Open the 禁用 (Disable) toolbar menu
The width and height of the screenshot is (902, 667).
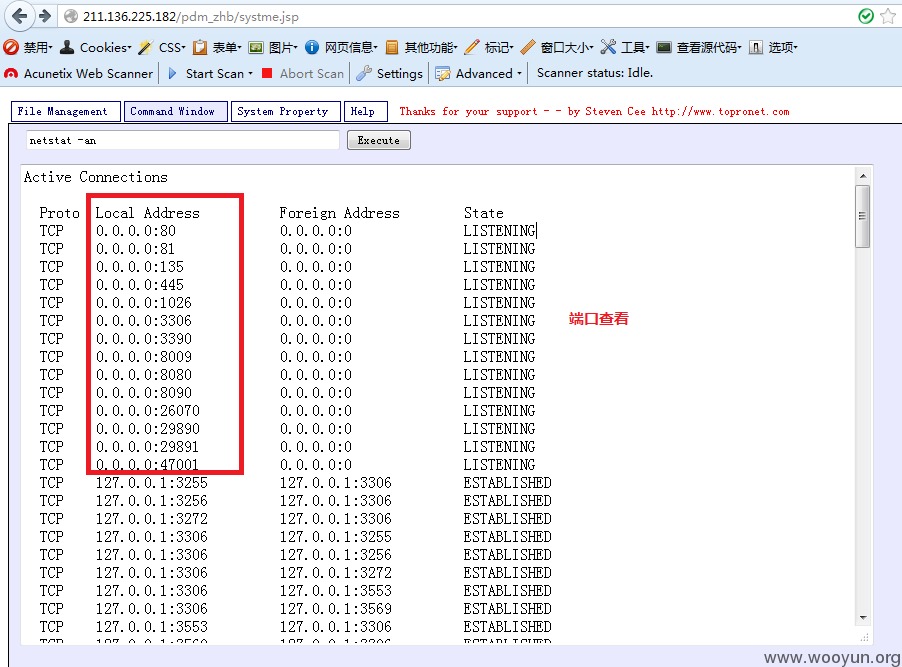click(37, 47)
